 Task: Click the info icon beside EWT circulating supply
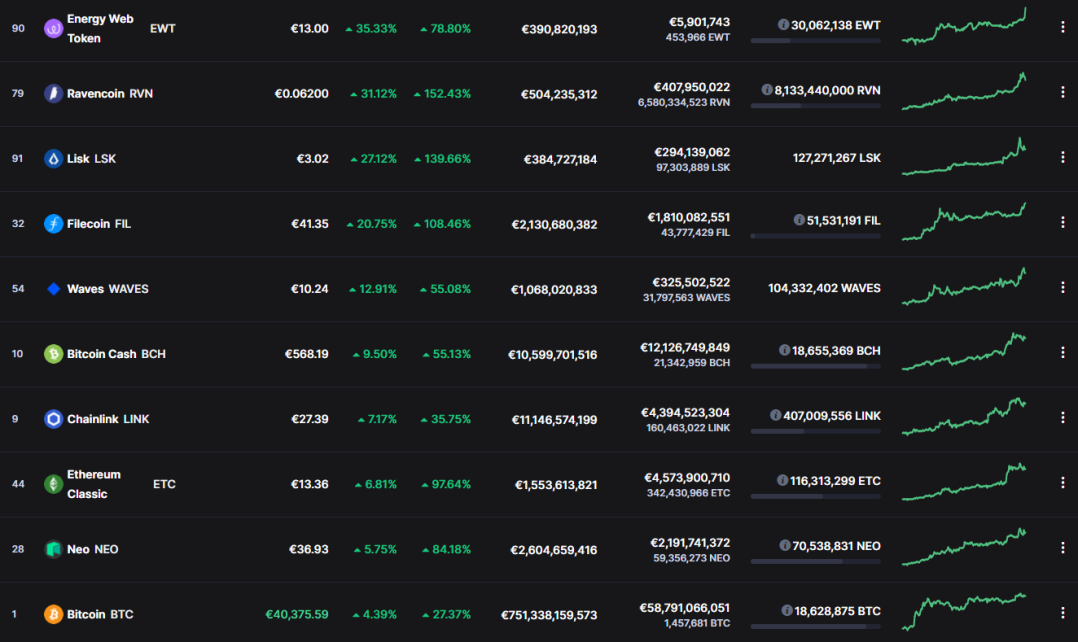[783, 25]
